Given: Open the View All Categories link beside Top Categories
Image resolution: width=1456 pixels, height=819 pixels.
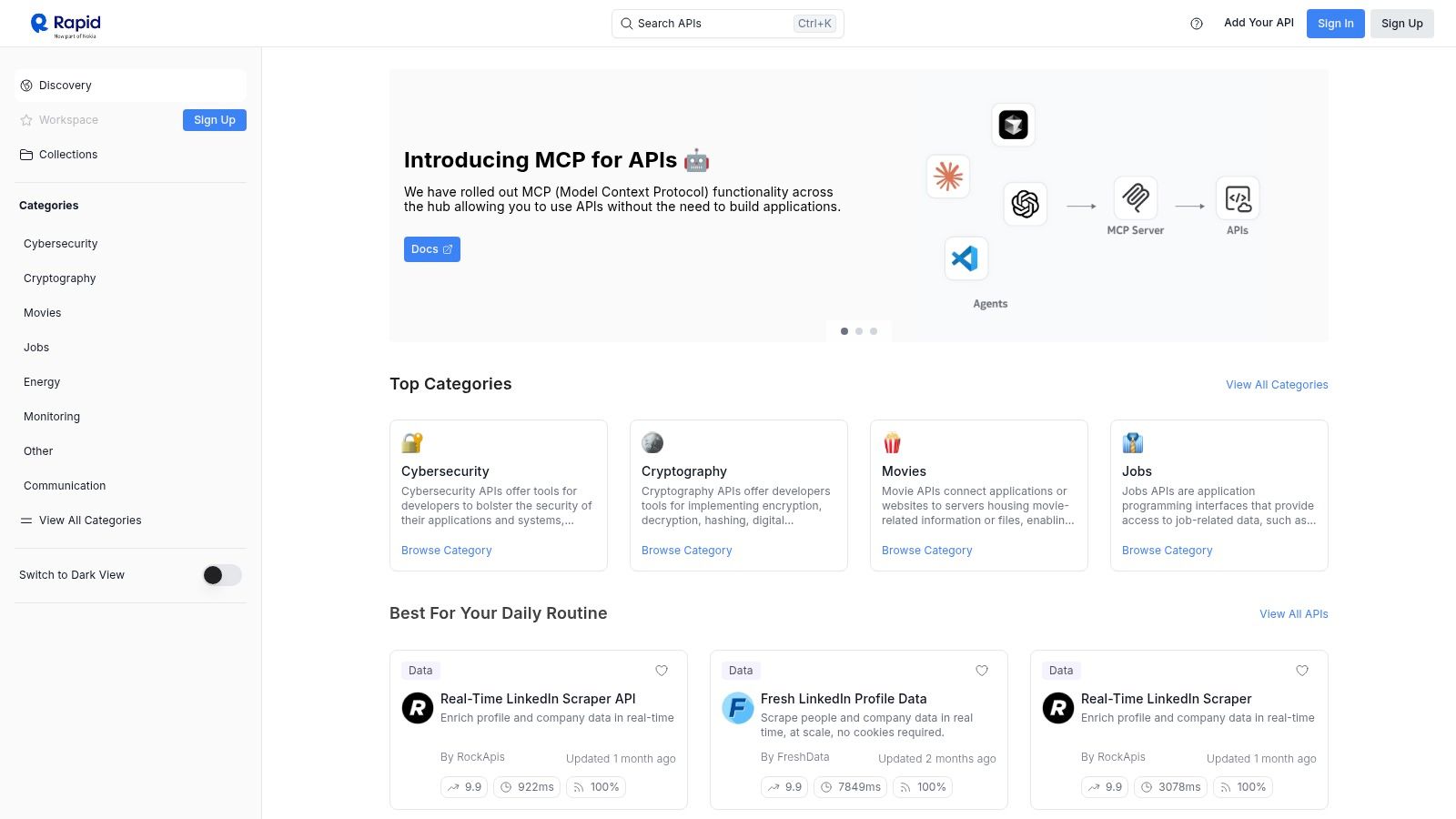Looking at the screenshot, I should pos(1277,385).
